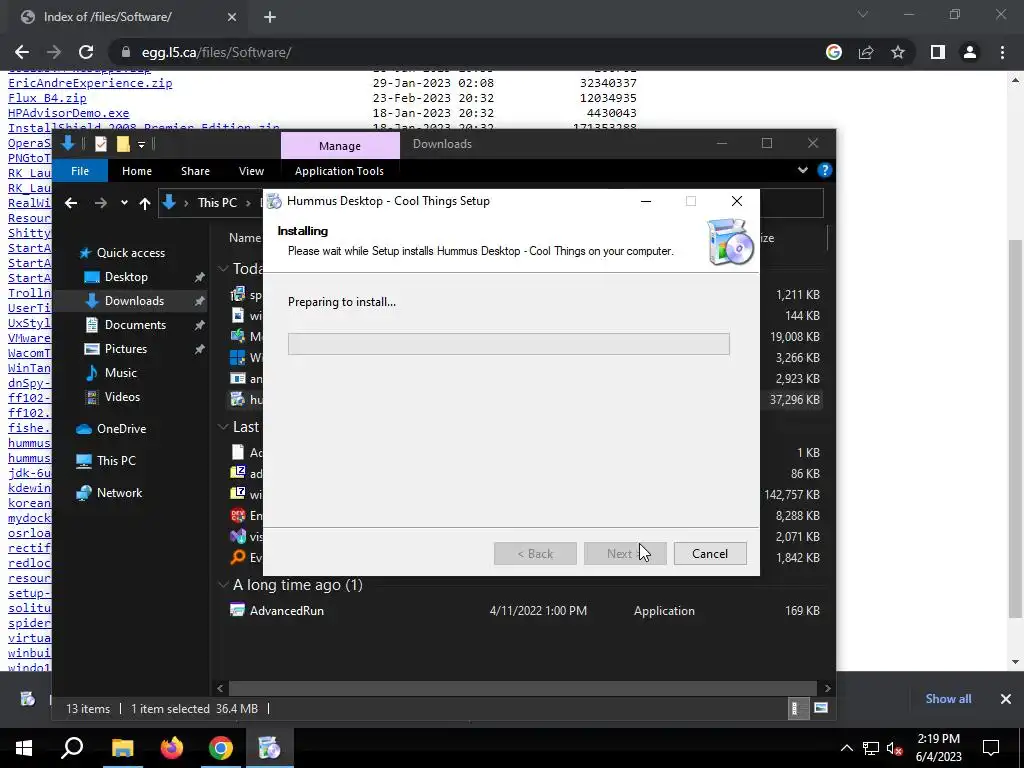
Task: Open Desktop in navigation pane
Action: [126, 277]
